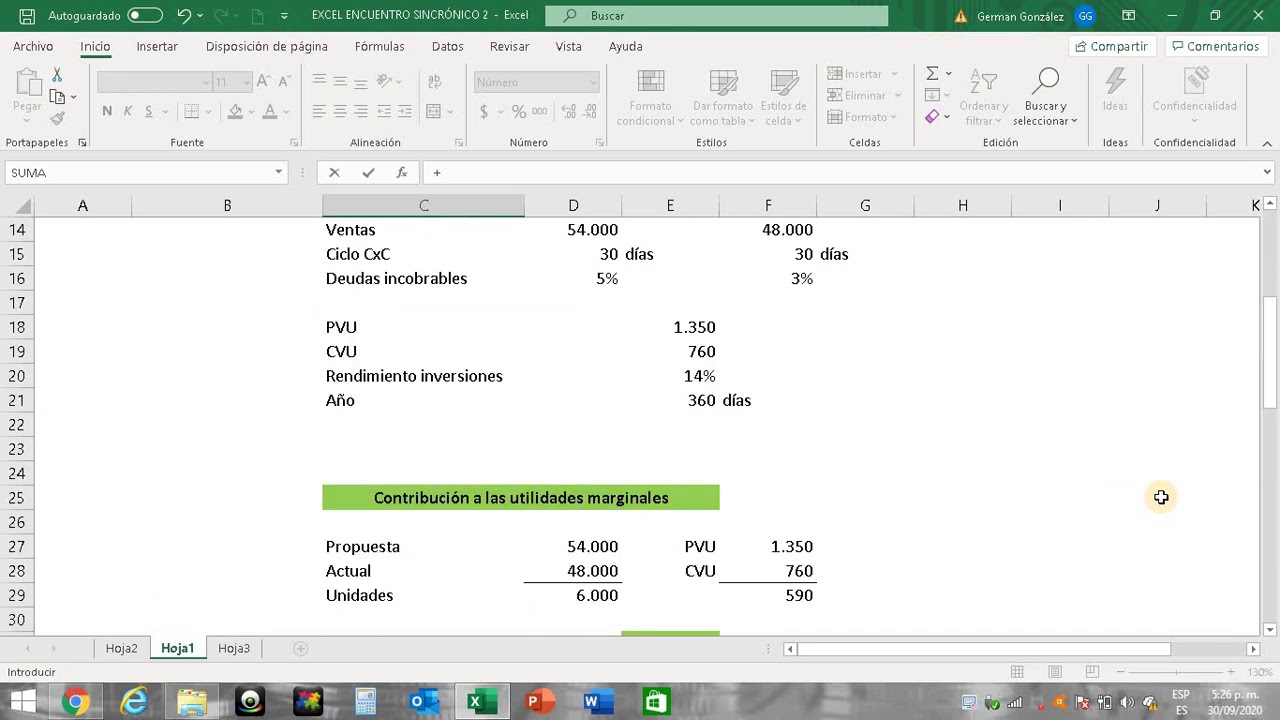Image resolution: width=1280 pixels, height=720 pixels.
Task: Open Dar formato como tabla dropdown
Action: point(722,98)
